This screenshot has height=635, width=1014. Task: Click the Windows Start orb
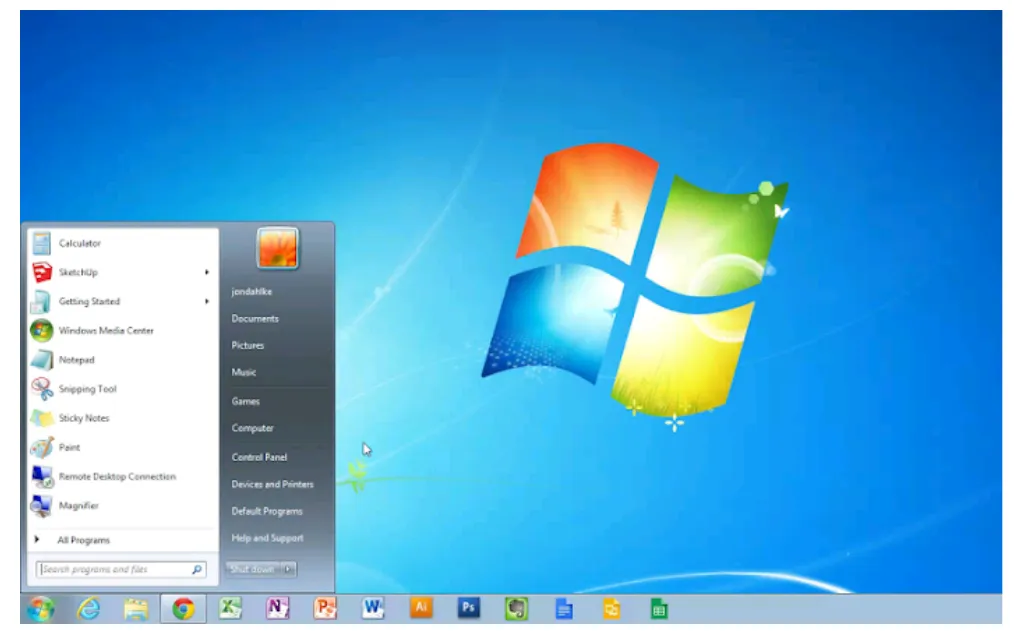(x=41, y=608)
